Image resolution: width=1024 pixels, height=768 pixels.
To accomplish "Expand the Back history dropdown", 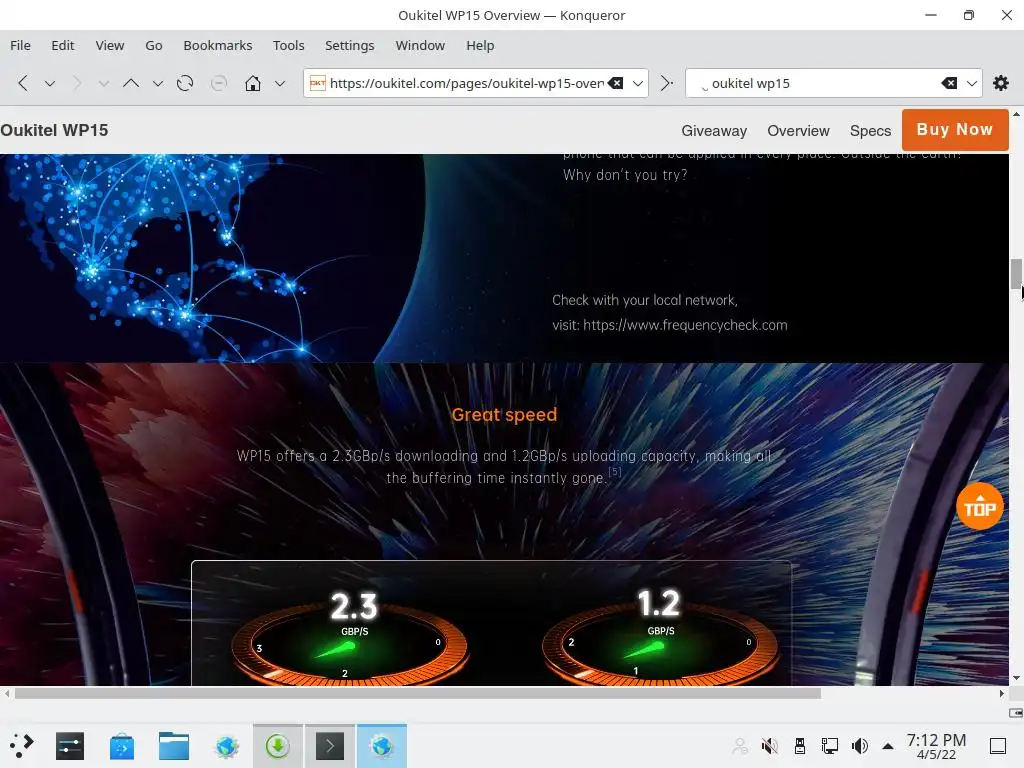I will (x=50, y=84).
